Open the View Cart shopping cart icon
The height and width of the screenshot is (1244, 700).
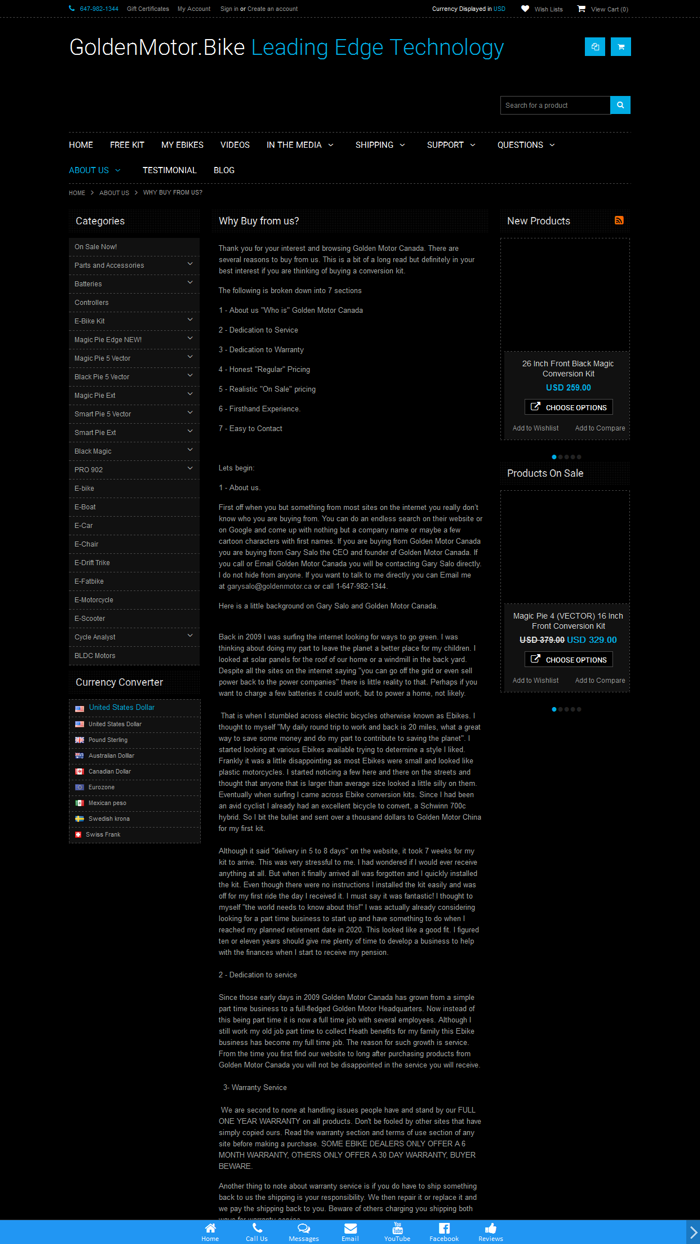[581, 9]
